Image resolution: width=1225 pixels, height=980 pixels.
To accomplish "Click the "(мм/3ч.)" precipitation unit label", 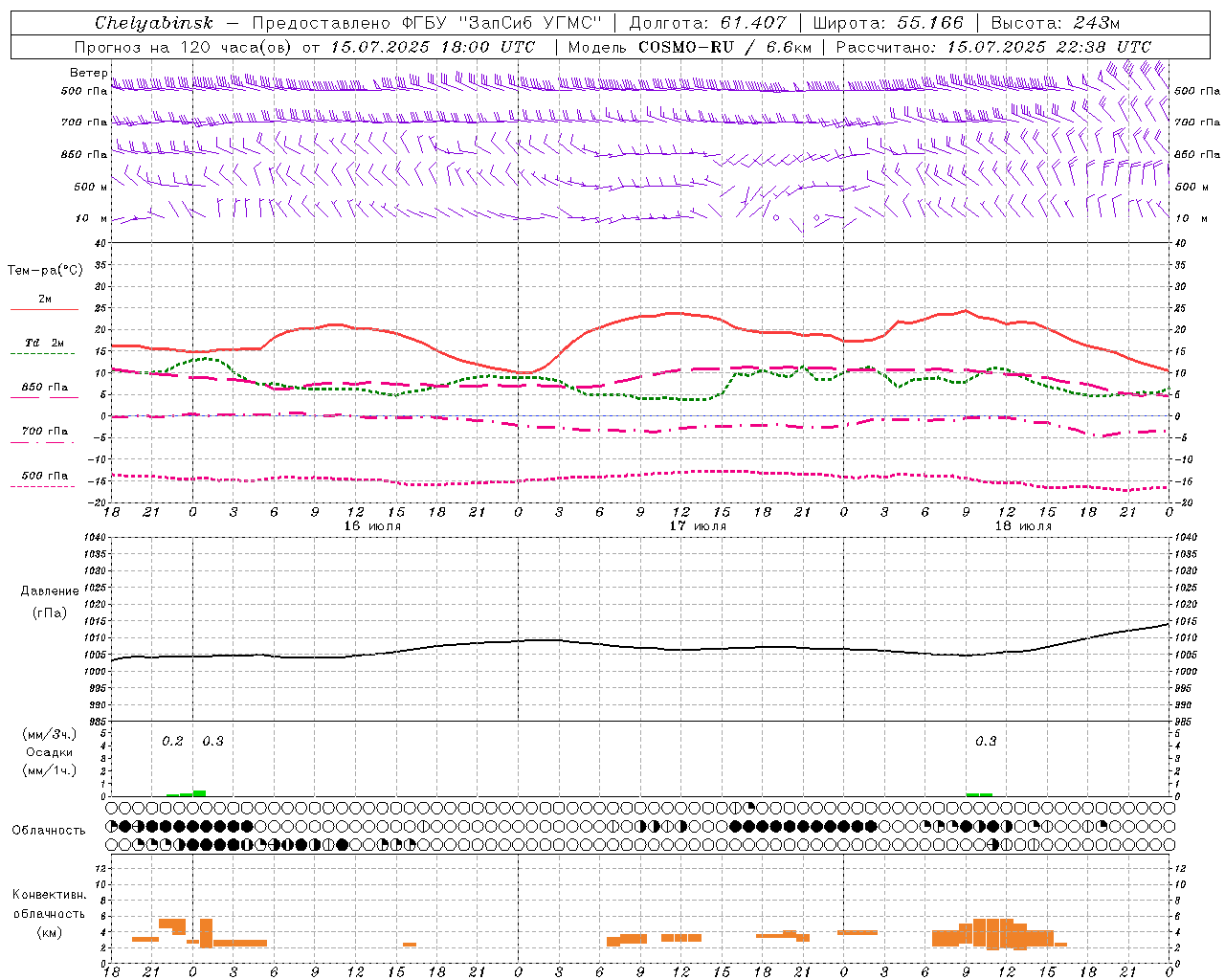I will [x=50, y=734].
